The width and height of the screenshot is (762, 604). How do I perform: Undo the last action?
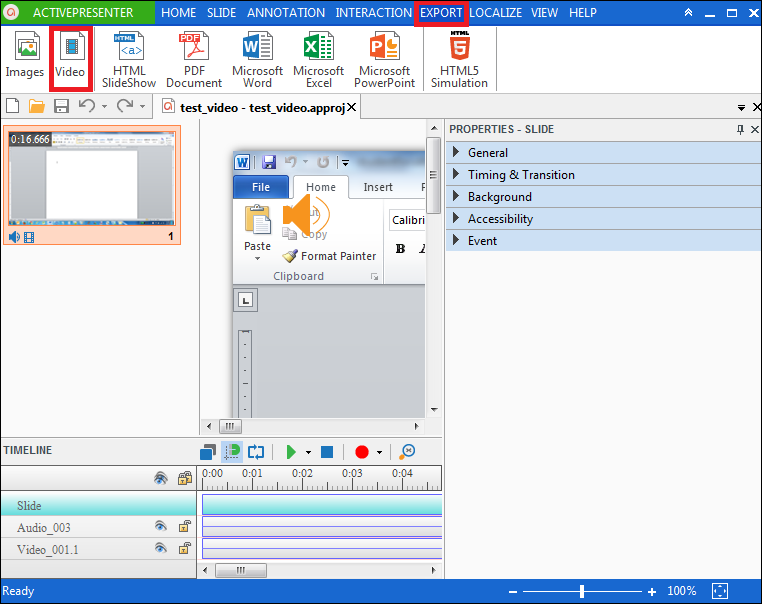click(x=87, y=105)
